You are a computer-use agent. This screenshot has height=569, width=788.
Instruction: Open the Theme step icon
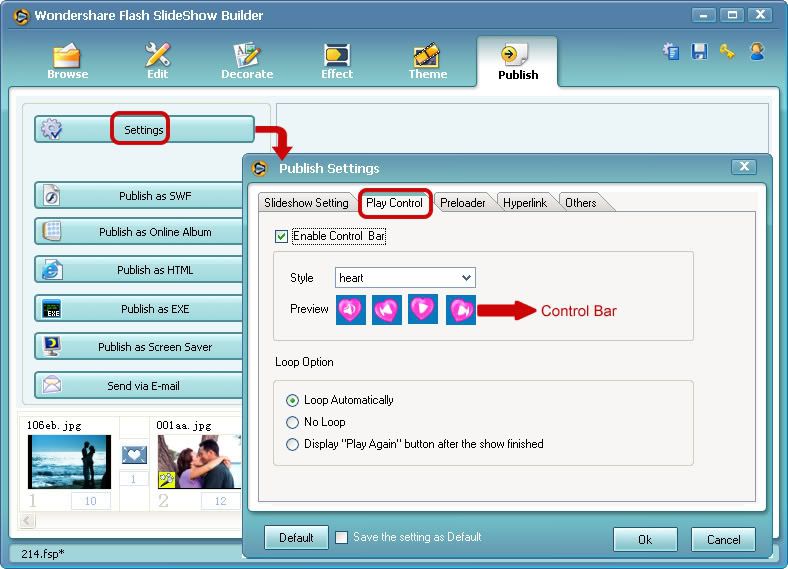click(427, 61)
